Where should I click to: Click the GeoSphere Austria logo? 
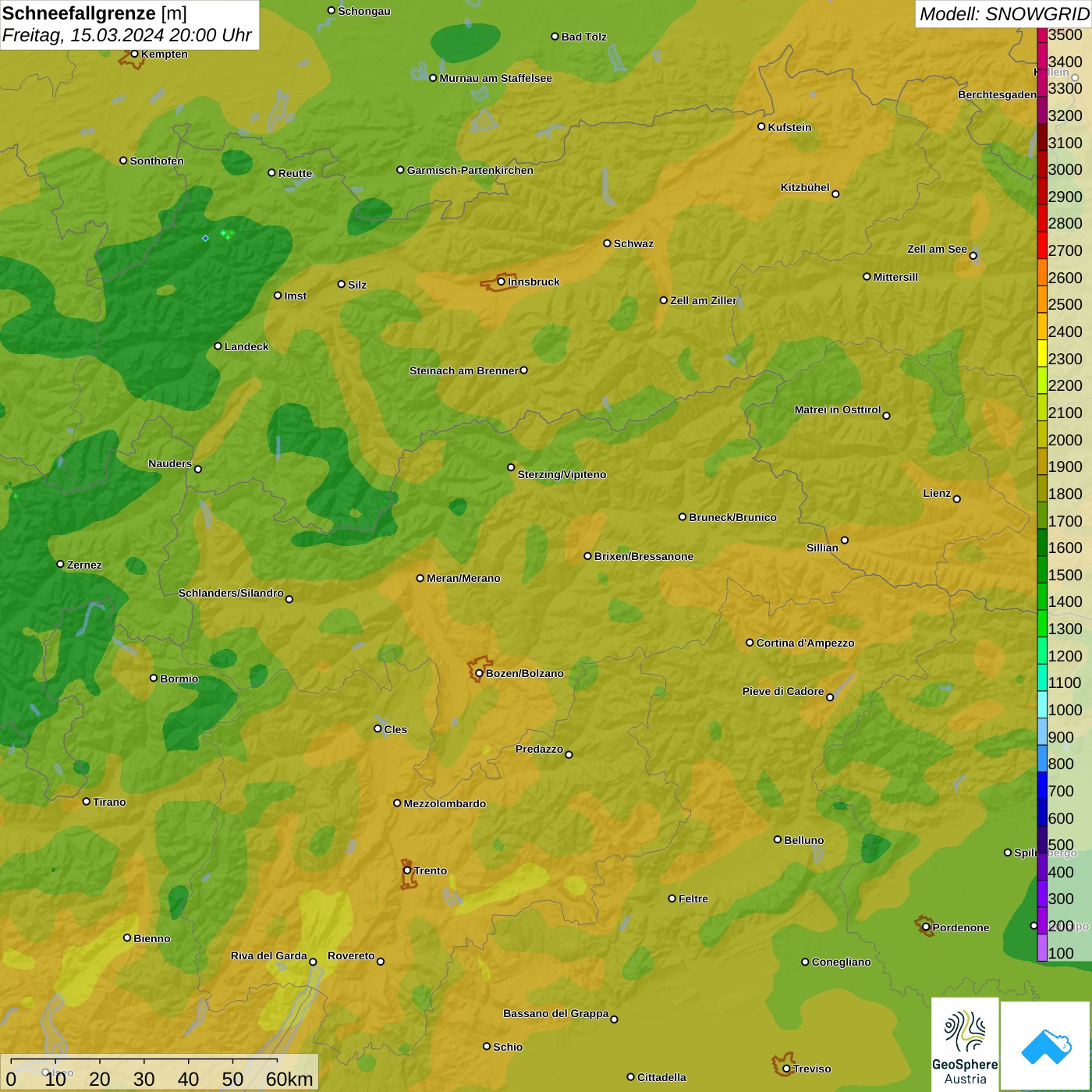tap(965, 1044)
